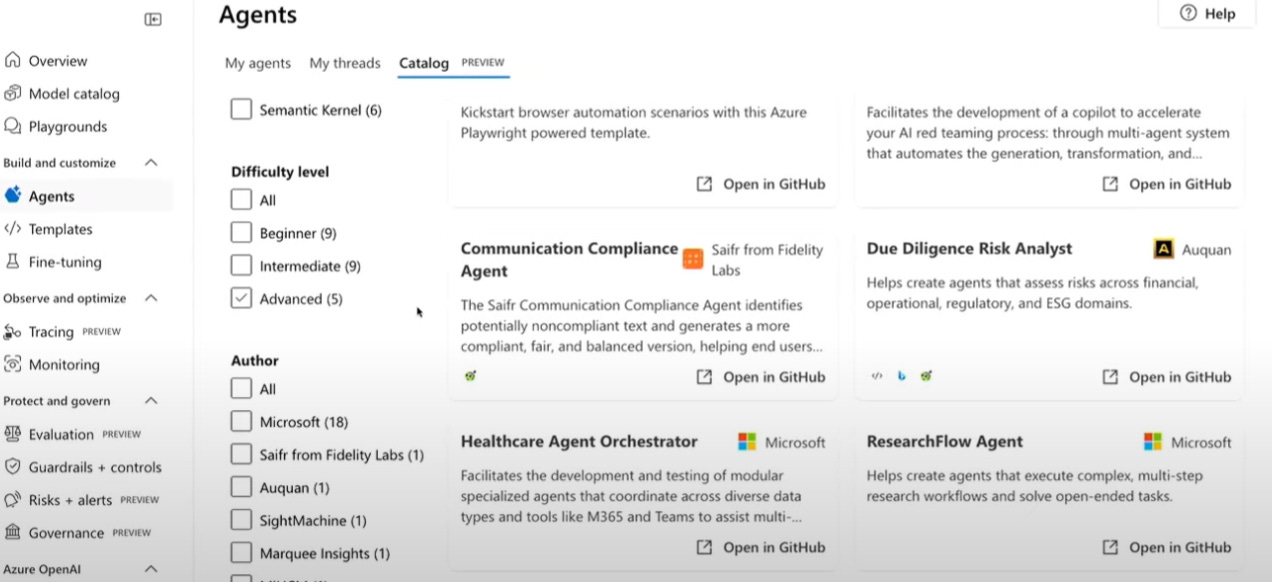
Task: Enable the Beginner (9) difficulty filter
Action: click(241, 233)
